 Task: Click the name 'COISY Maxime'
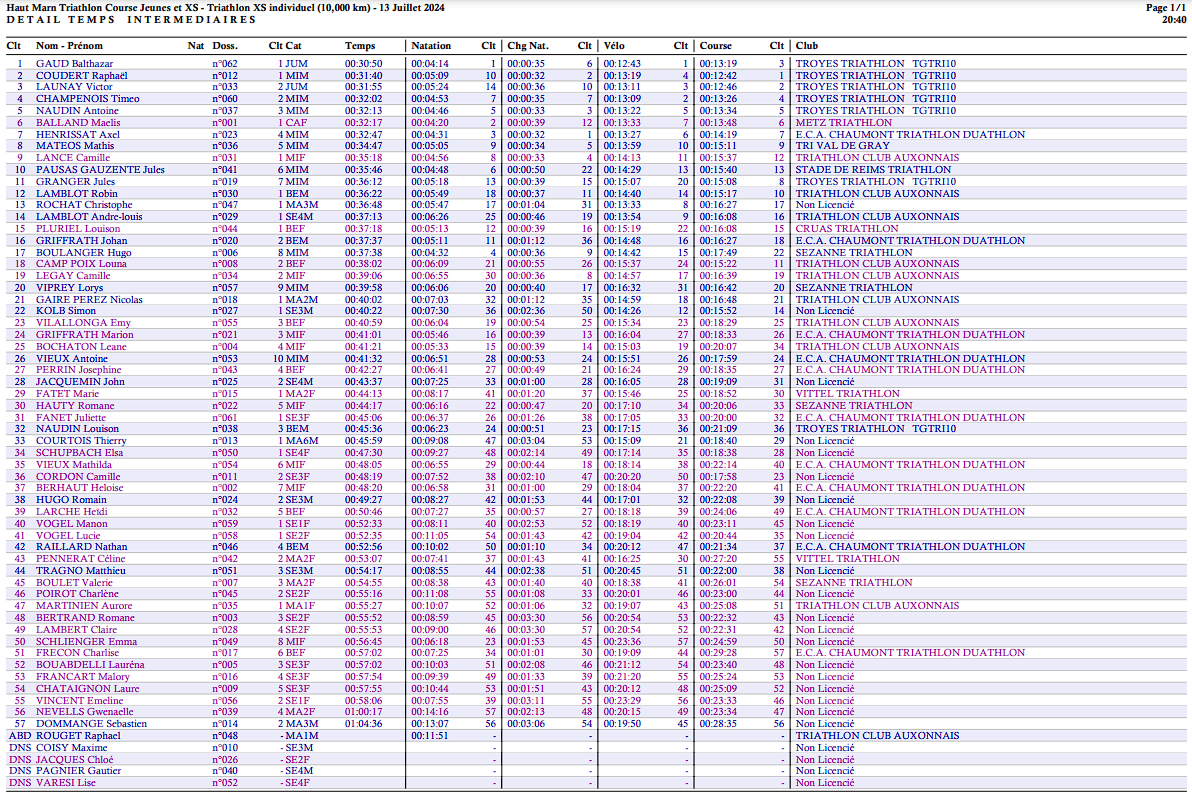coord(71,748)
